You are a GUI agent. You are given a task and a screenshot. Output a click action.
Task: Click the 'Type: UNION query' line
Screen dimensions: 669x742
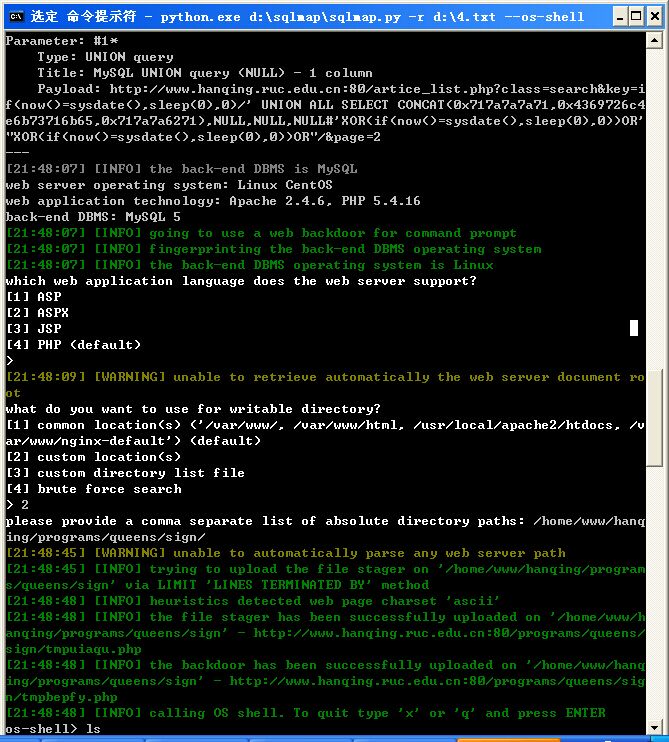105,57
